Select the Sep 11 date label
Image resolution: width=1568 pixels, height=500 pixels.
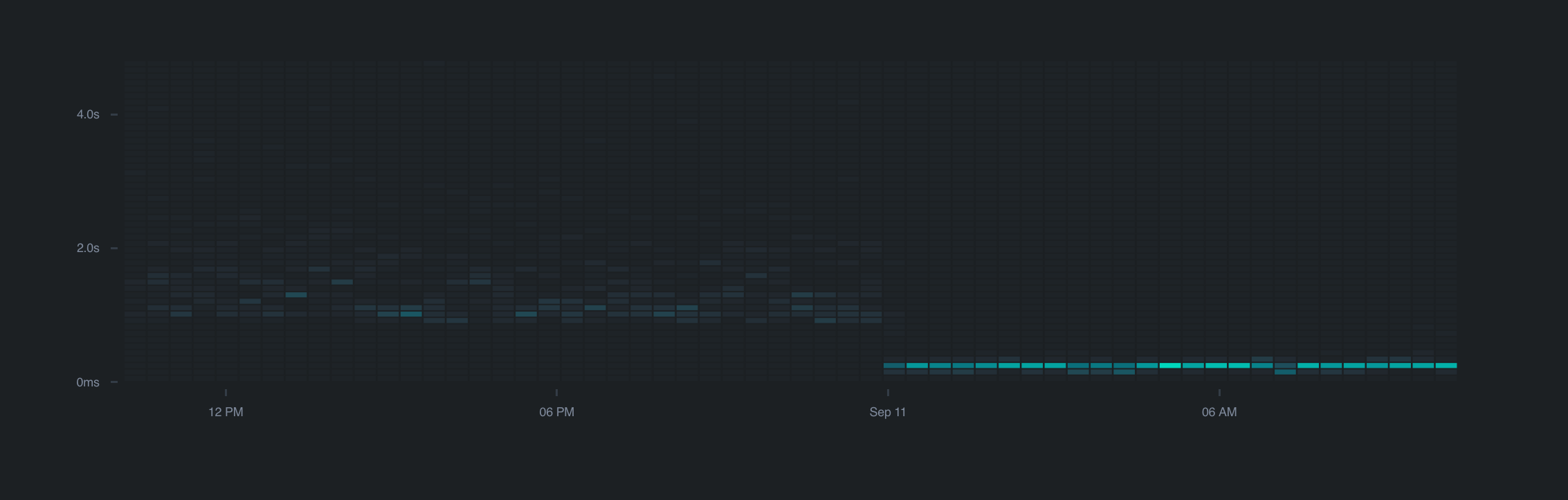click(888, 412)
